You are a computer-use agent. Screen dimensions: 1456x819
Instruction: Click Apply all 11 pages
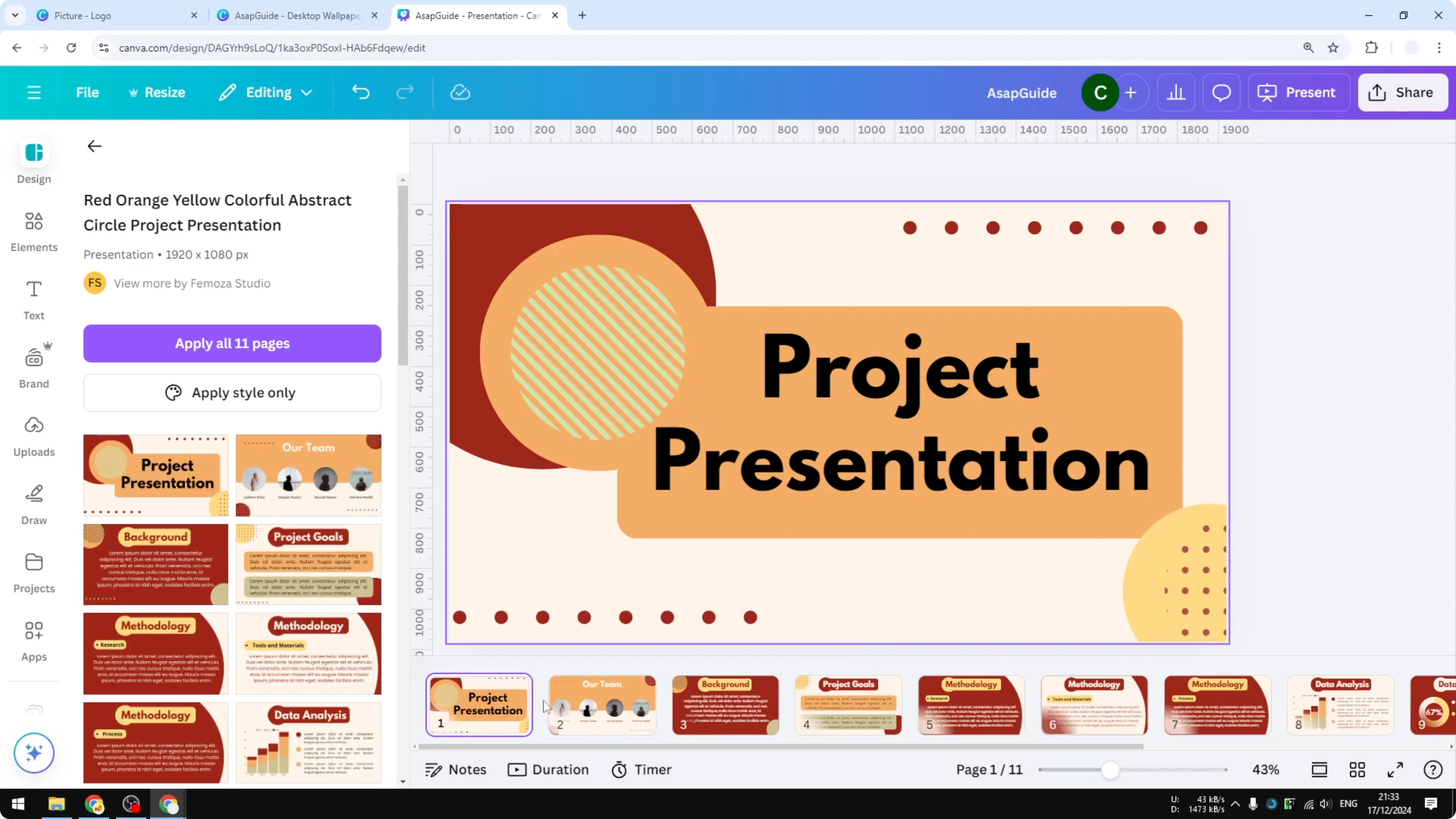tap(232, 343)
